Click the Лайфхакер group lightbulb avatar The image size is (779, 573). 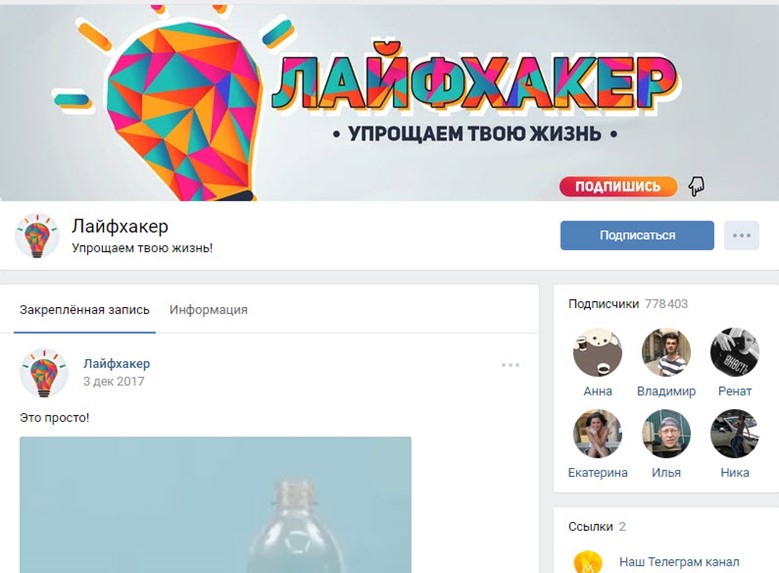[37, 236]
